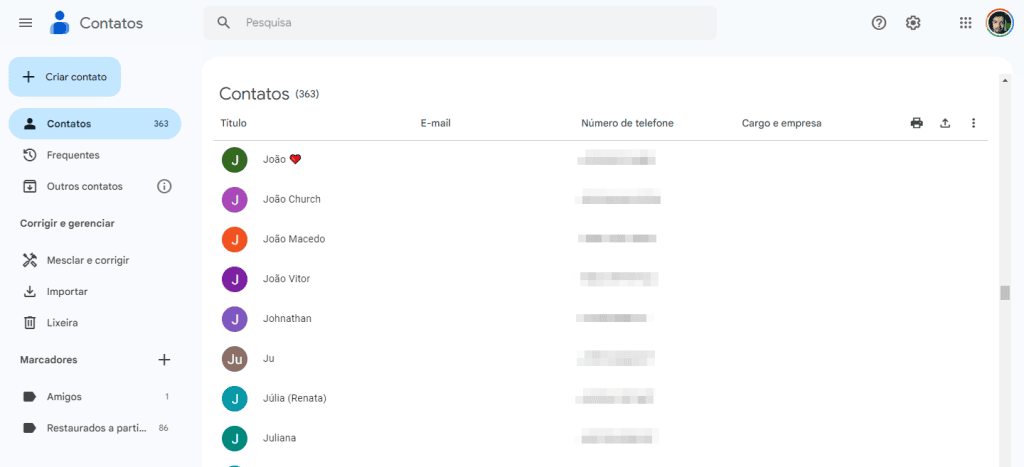Image resolution: width=1024 pixels, height=467 pixels.
Task: Click the scrollbar up arrow
Action: (x=1005, y=80)
